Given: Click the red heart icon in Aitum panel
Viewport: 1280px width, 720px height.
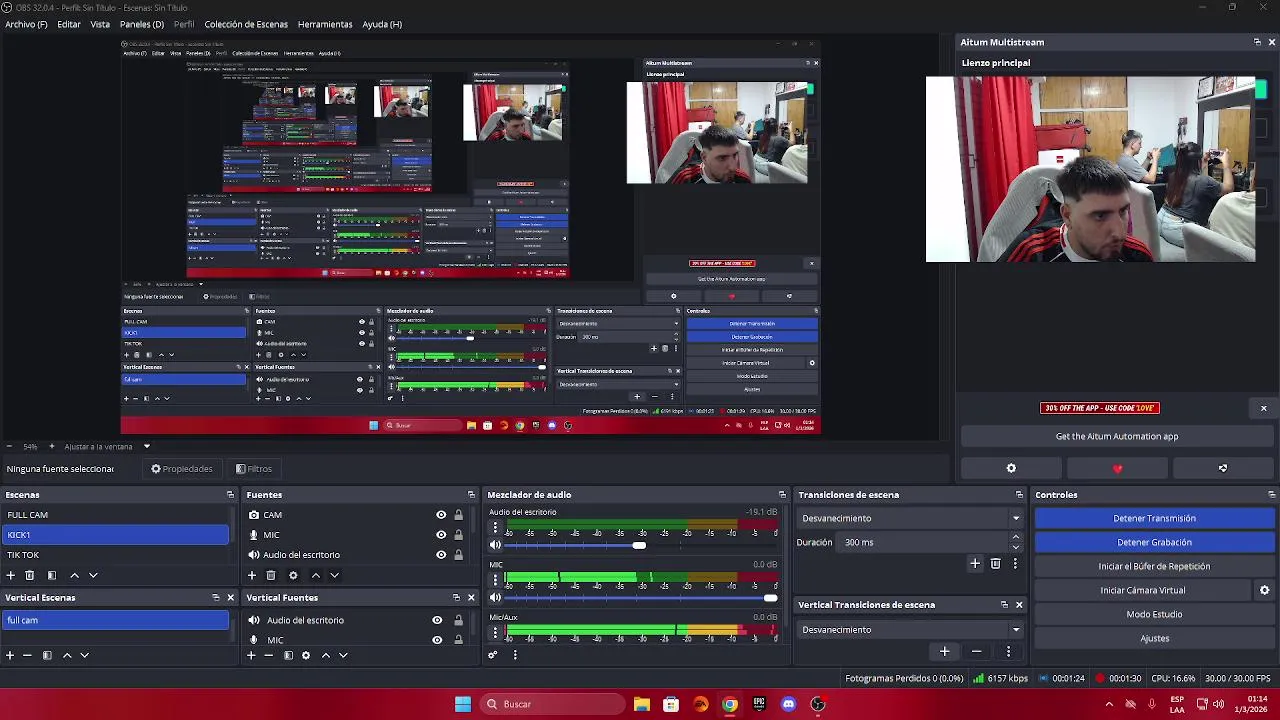Looking at the screenshot, I should (1117, 468).
